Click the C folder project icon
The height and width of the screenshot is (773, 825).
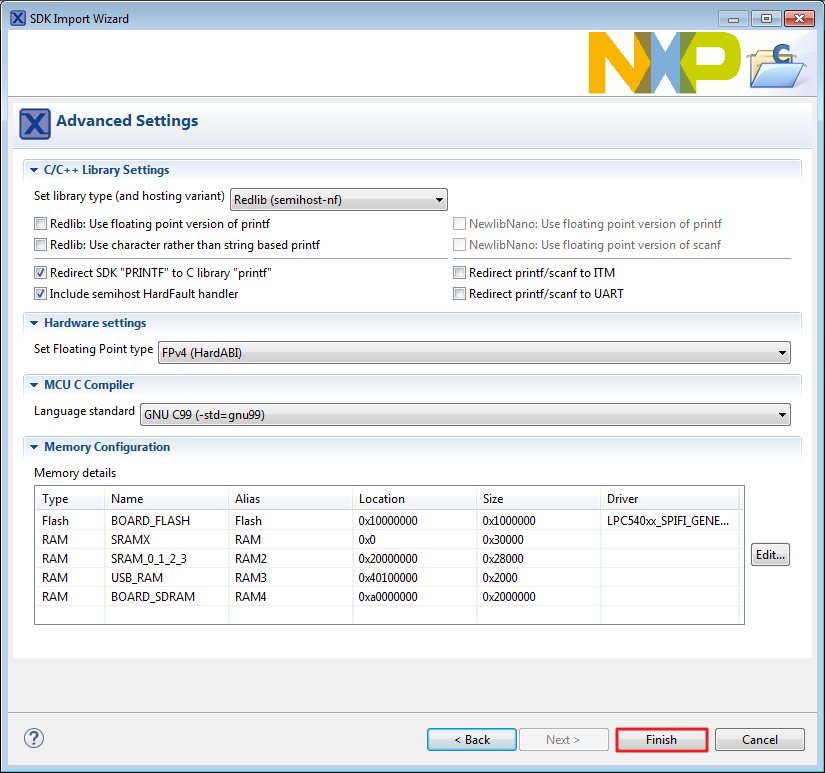tap(777, 66)
